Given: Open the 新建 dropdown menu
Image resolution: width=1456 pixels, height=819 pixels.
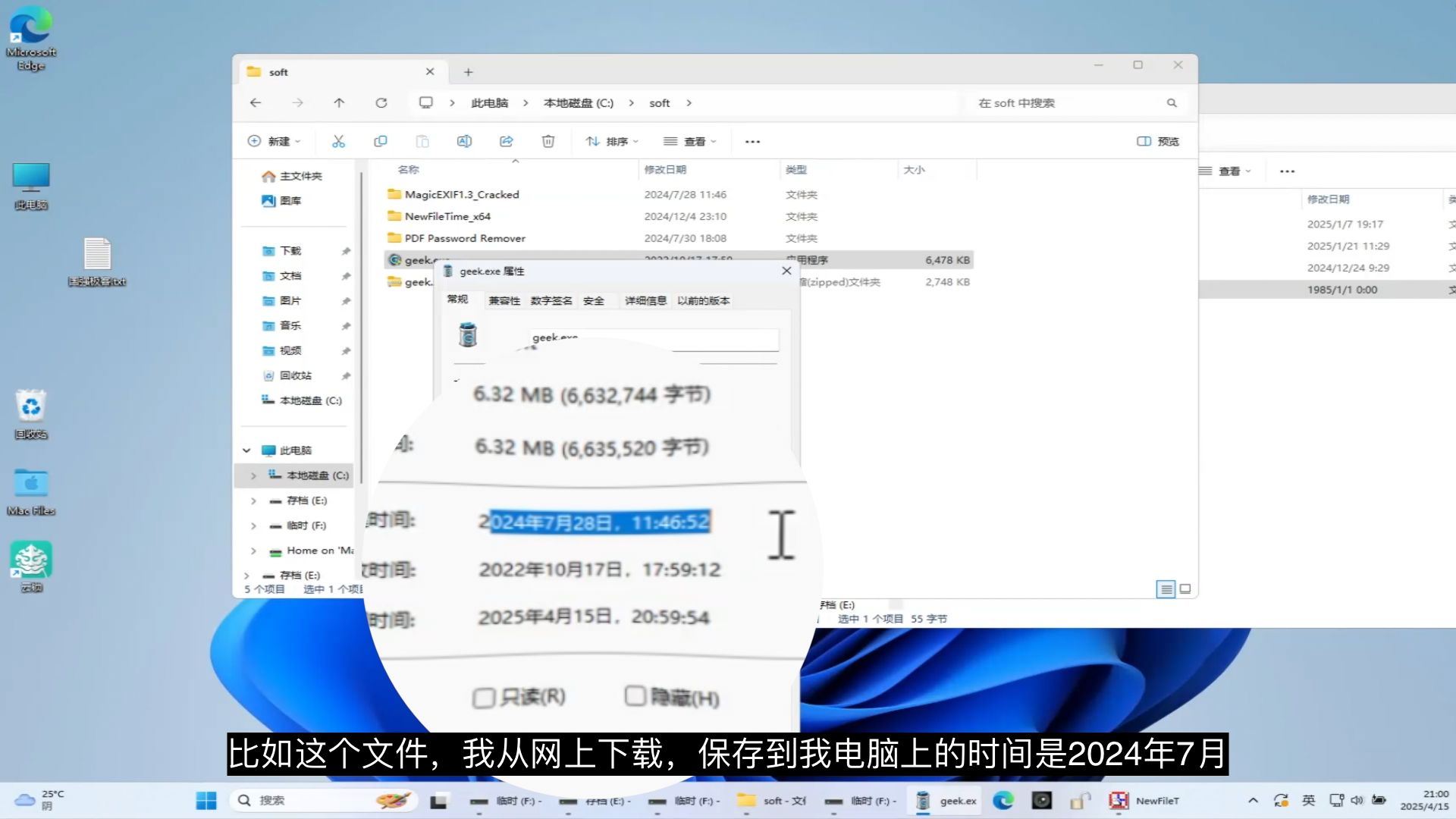Looking at the screenshot, I should 274,142.
